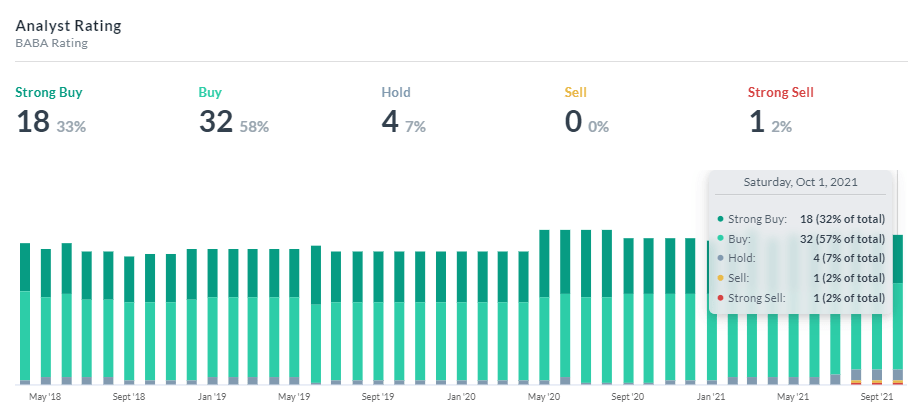Click the Buy legend dot in tooltip
The height and width of the screenshot is (412, 914).
(722, 239)
